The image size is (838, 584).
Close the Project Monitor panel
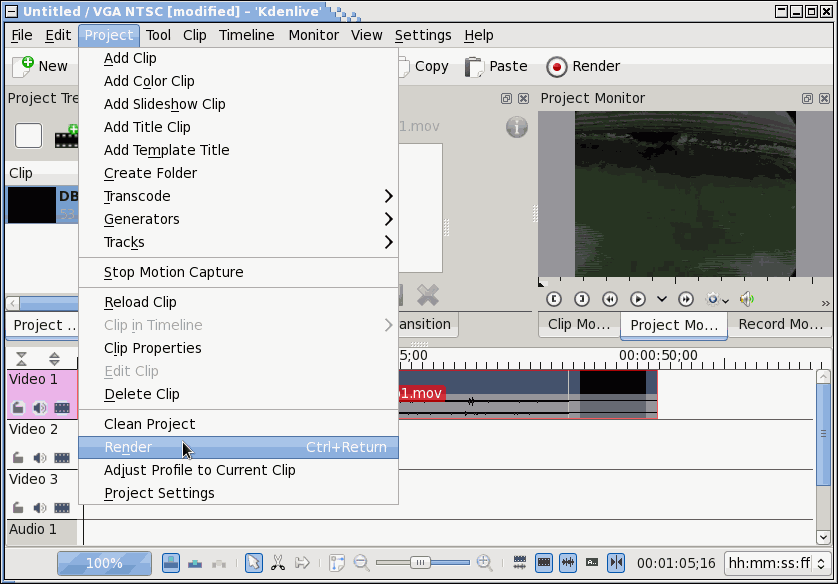824,98
